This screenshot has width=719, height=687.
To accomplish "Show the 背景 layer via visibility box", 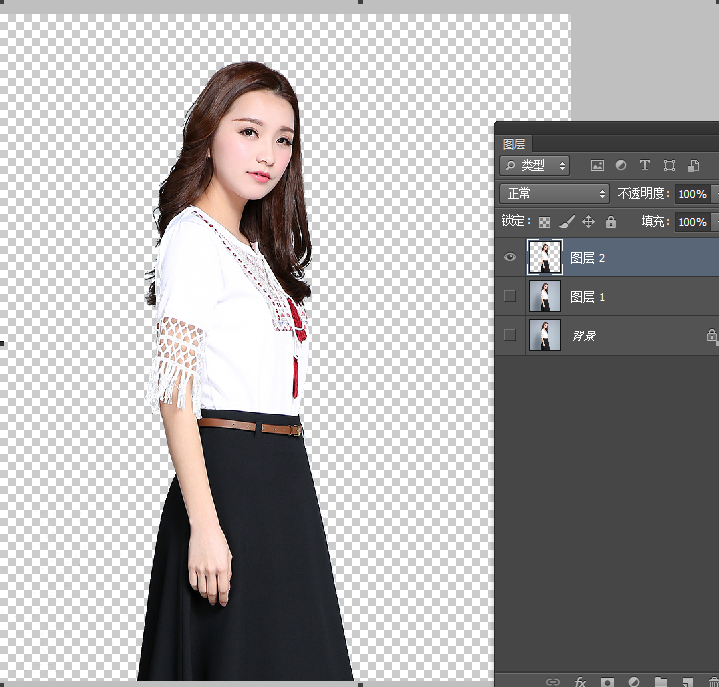I will point(510,335).
